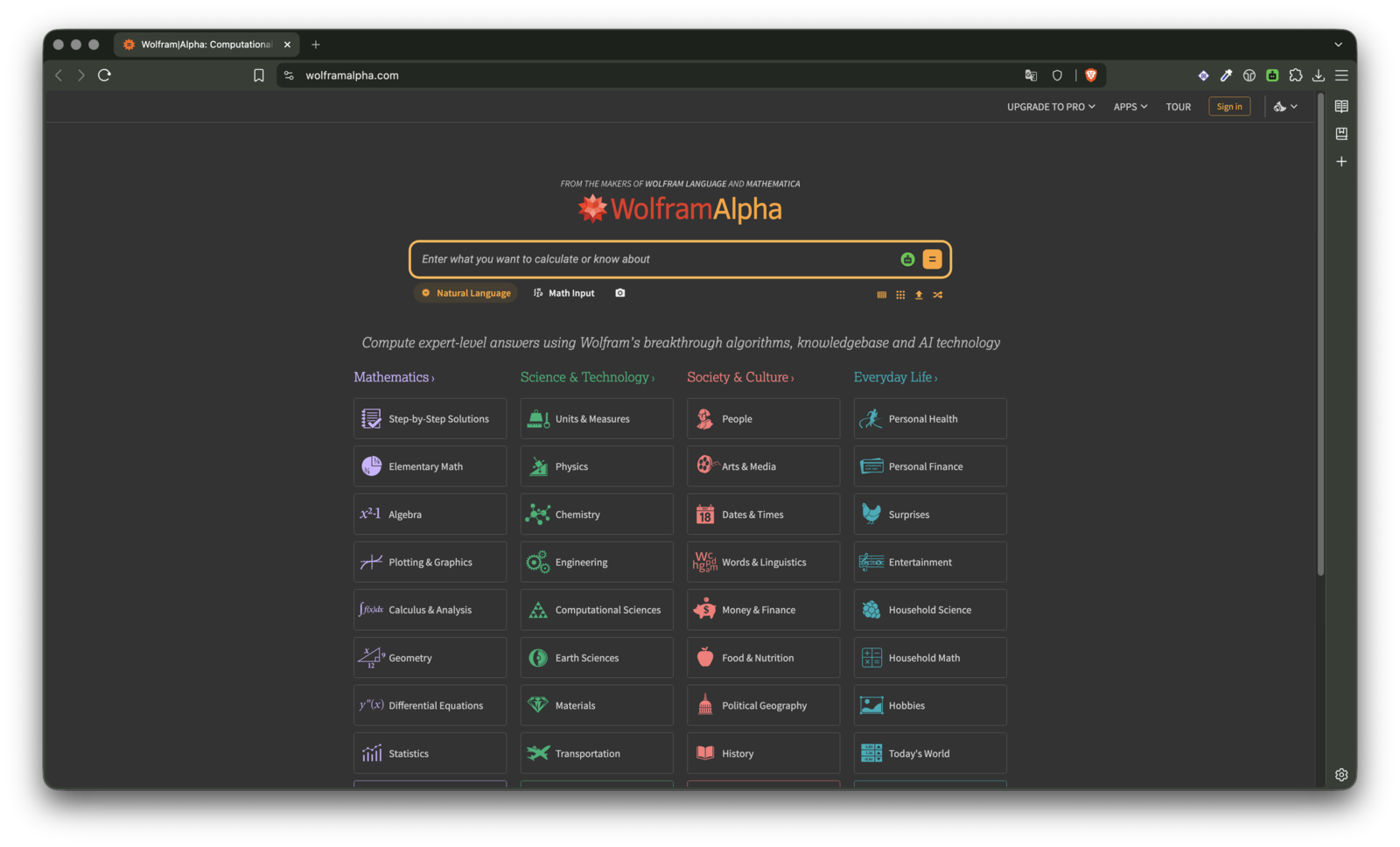Open a new browser tab
This screenshot has width=1400, height=847.
tap(316, 45)
